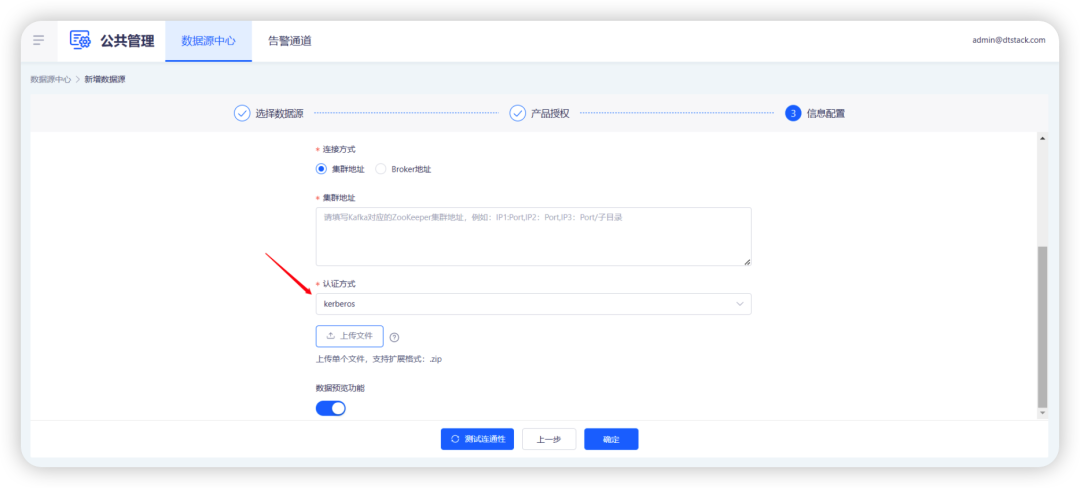Click the 公共管理 title text
Screen dimensions: 1080x488
pyautogui.click(x=127, y=41)
